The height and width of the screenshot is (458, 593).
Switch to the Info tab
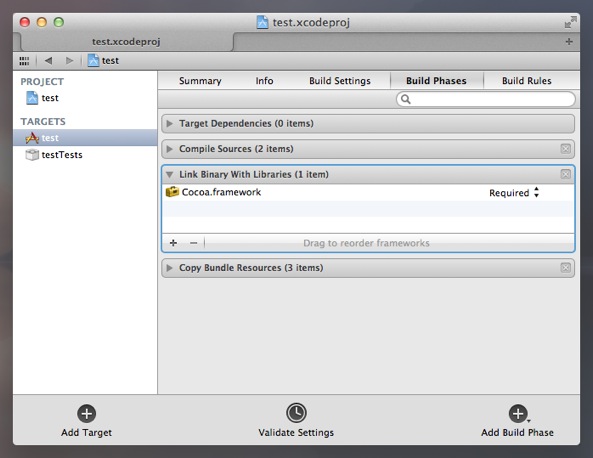tap(264, 81)
